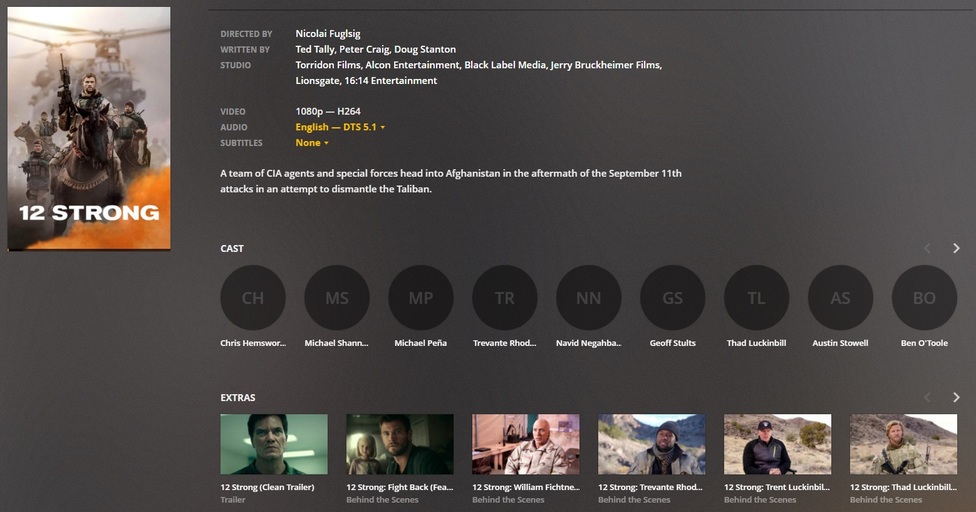Select the MS avatar for Michael Shannon
The image size is (976, 512).
(337, 297)
